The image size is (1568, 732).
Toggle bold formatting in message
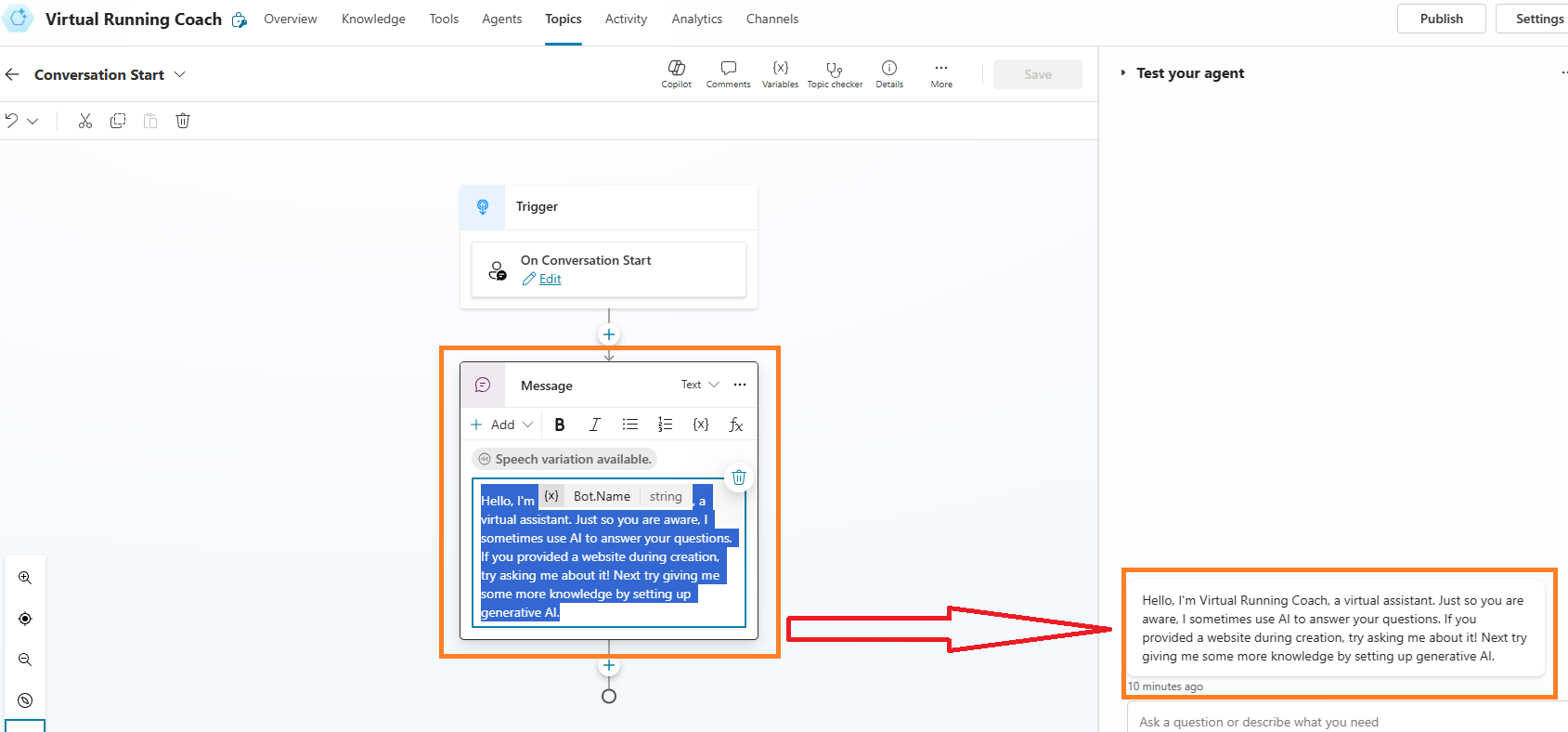point(560,425)
